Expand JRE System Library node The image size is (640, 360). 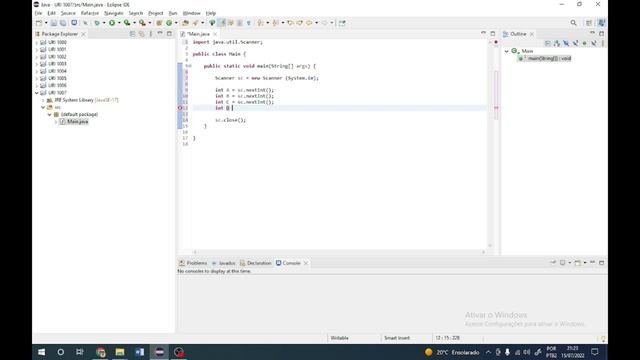43,100
